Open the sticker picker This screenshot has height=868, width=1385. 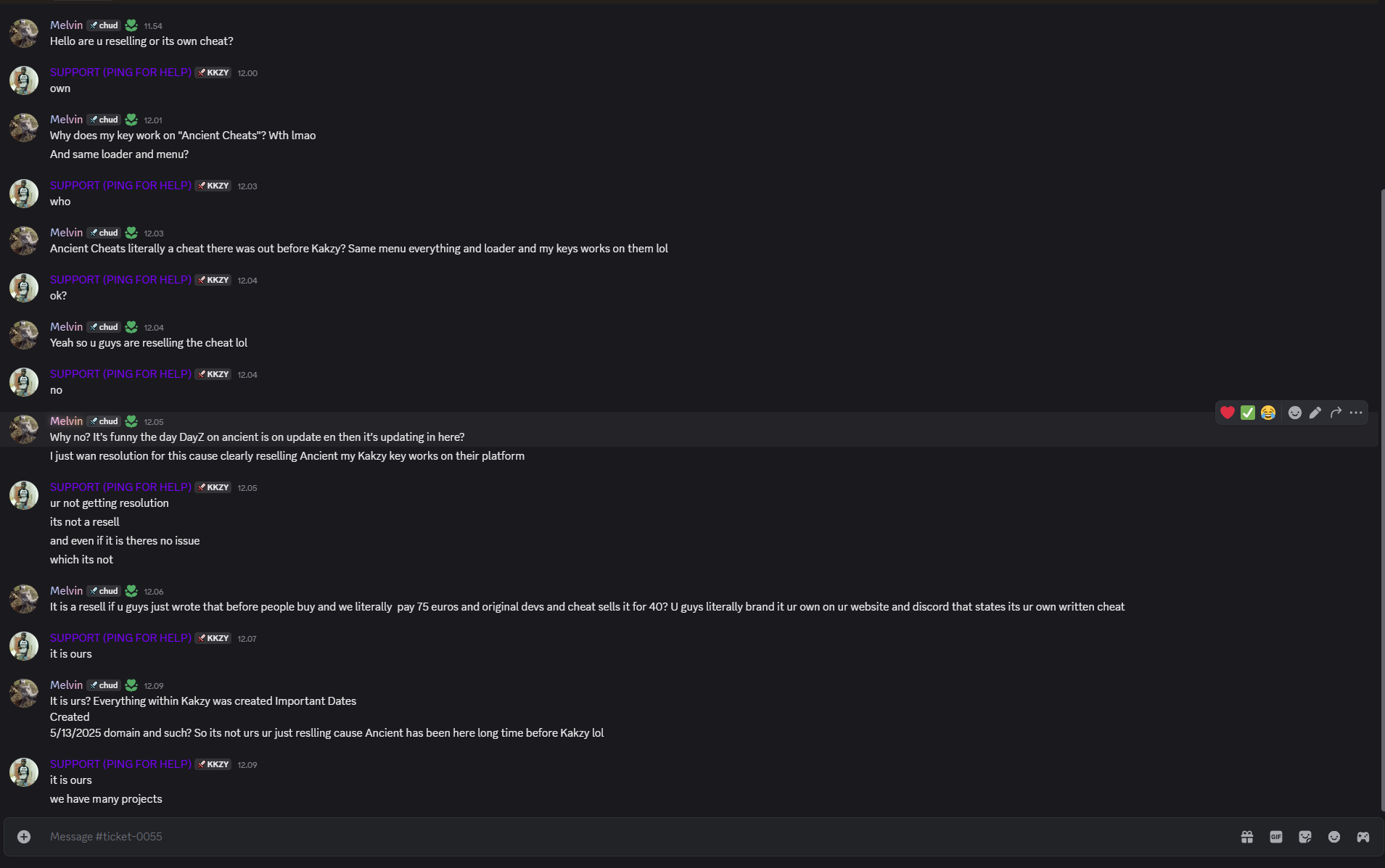1304,837
